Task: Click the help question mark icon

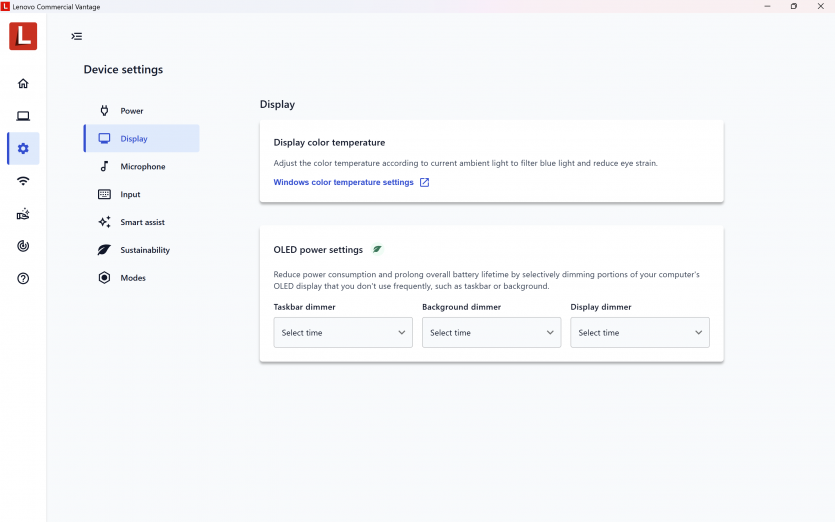Action: pyautogui.click(x=23, y=278)
